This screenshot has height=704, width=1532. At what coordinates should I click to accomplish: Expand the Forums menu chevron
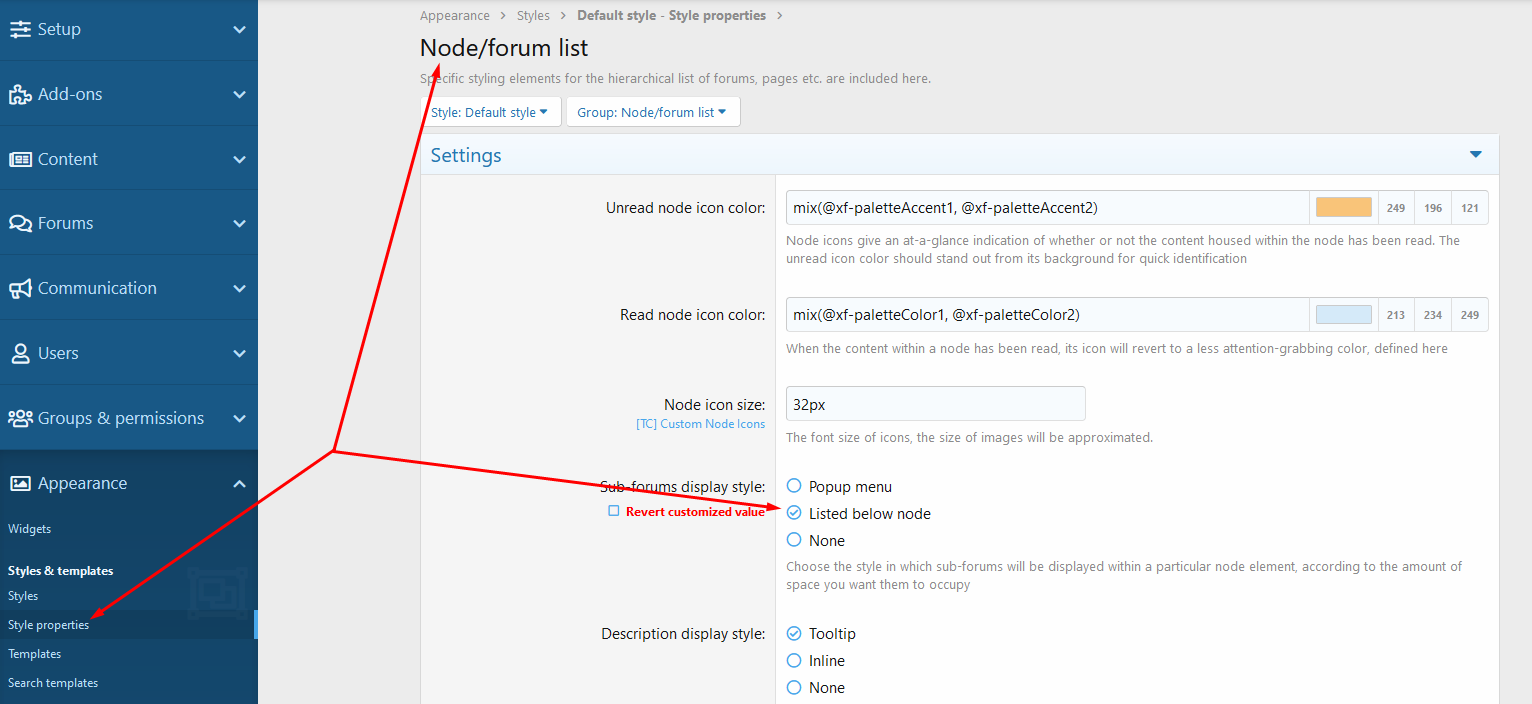point(239,224)
